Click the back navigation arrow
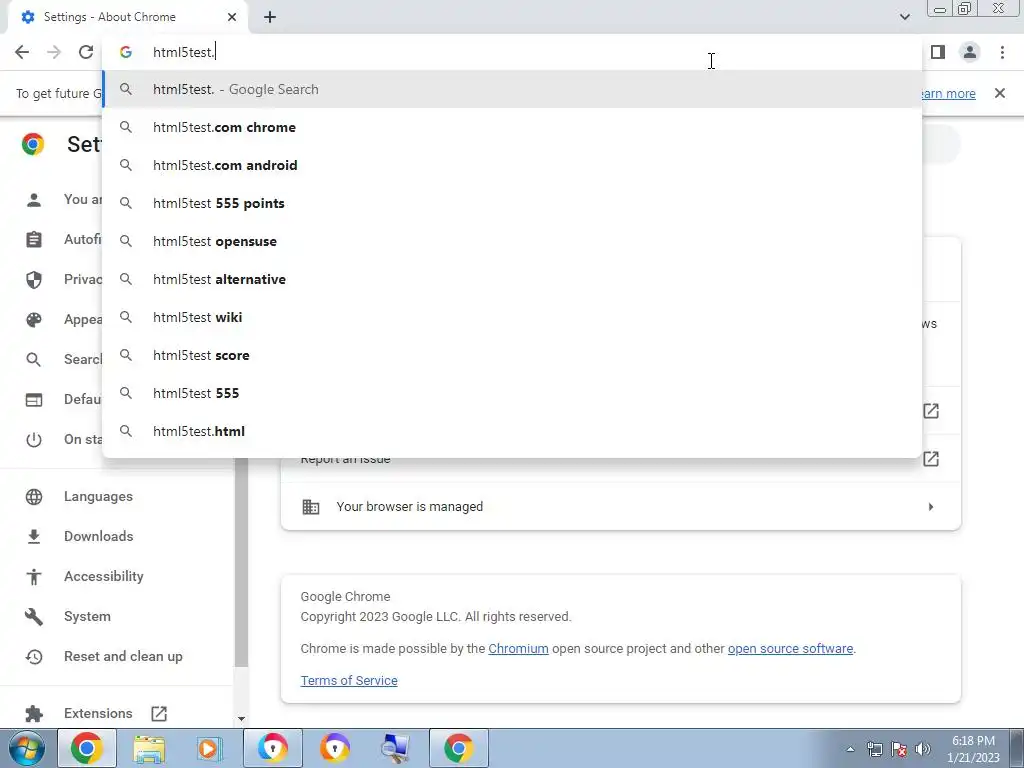The image size is (1024, 768). tap(22, 52)
